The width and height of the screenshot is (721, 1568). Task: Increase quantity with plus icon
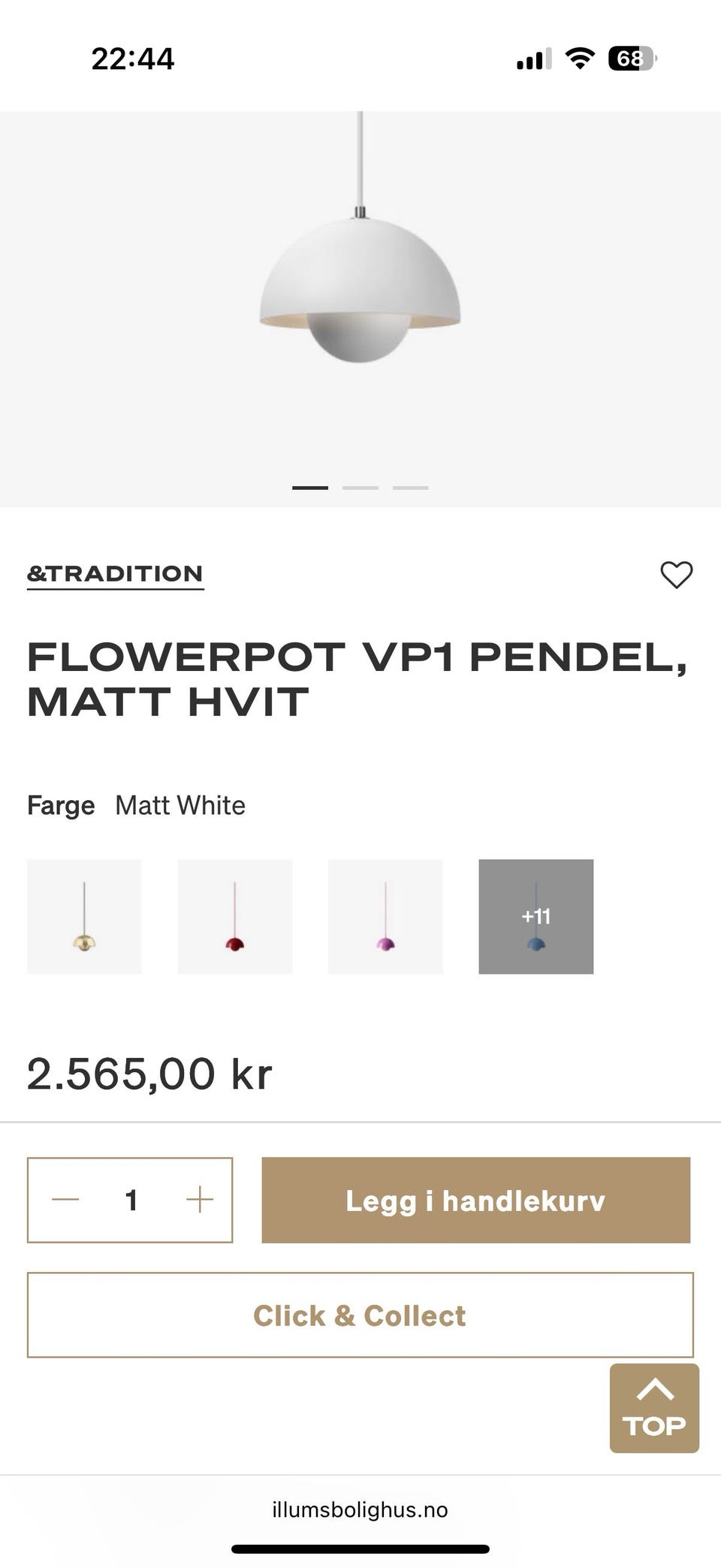[x=200, y=1200]
